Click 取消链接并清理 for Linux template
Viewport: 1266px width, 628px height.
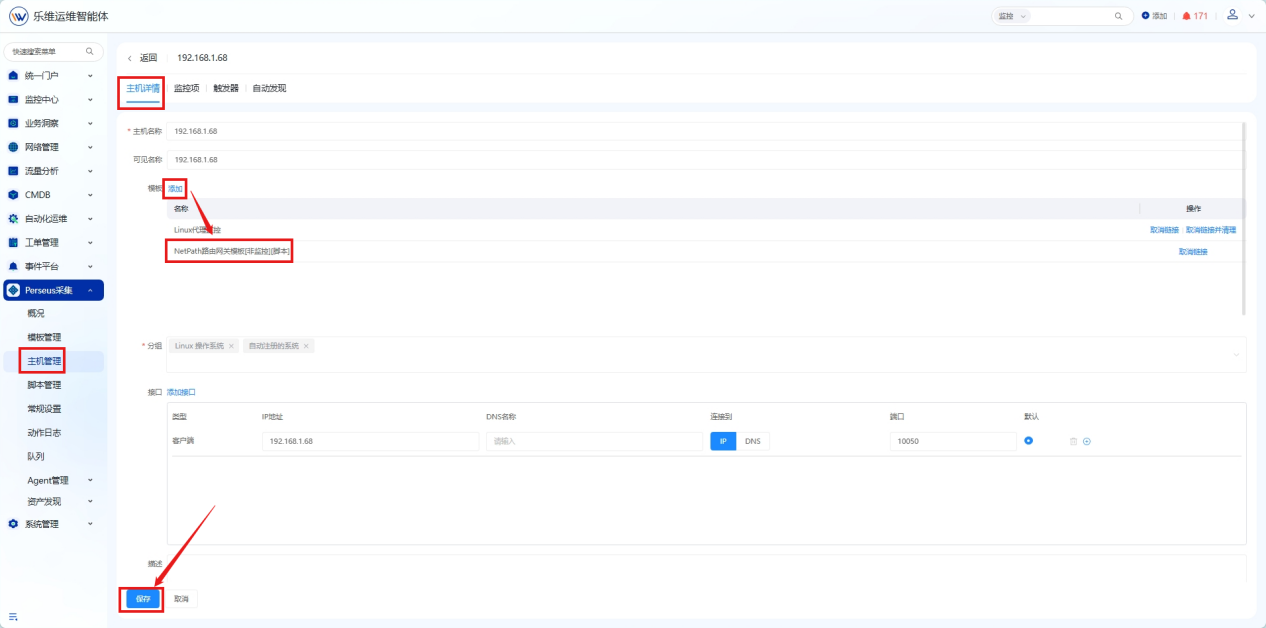(x=1211, y=230)
